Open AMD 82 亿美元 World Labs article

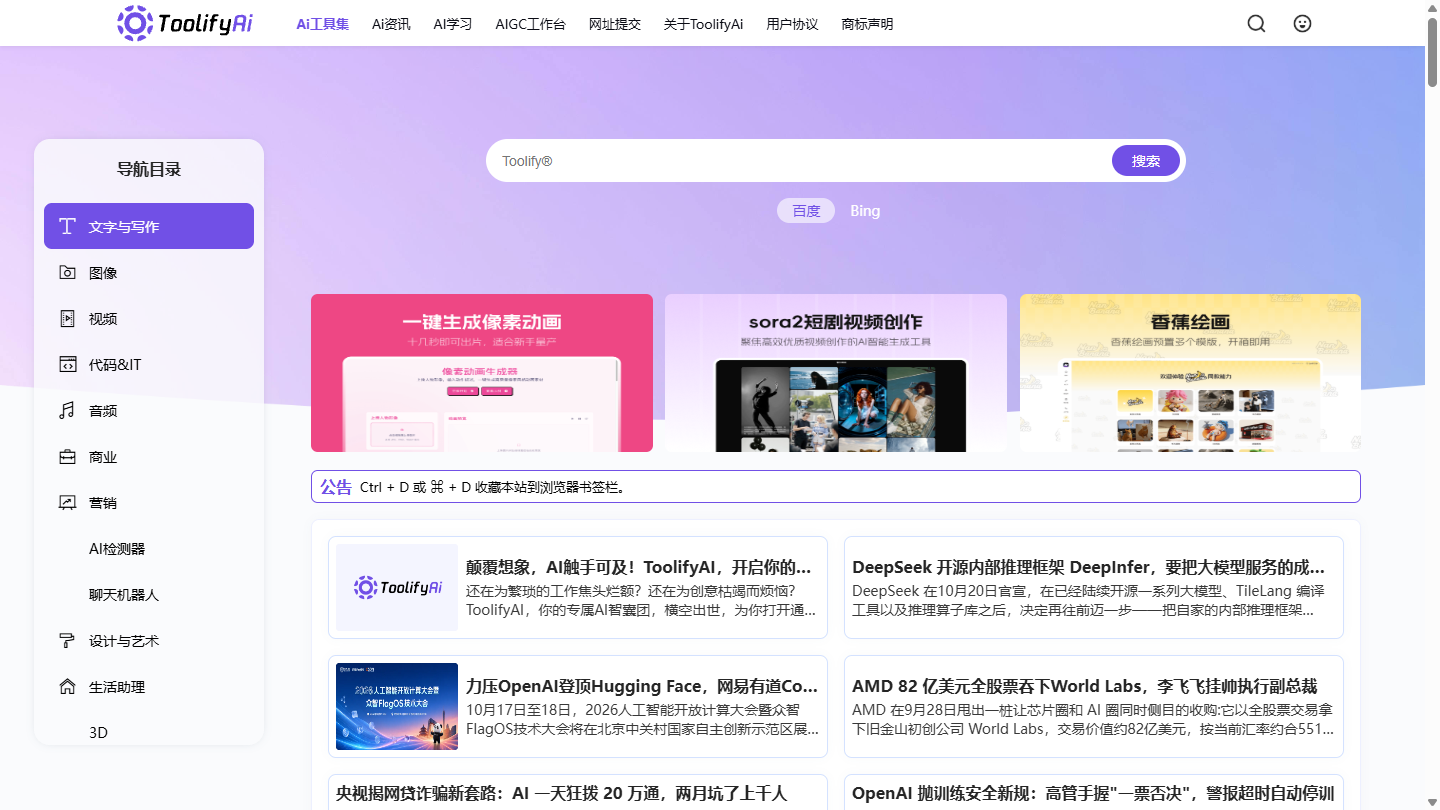[x=1085, y=686]
